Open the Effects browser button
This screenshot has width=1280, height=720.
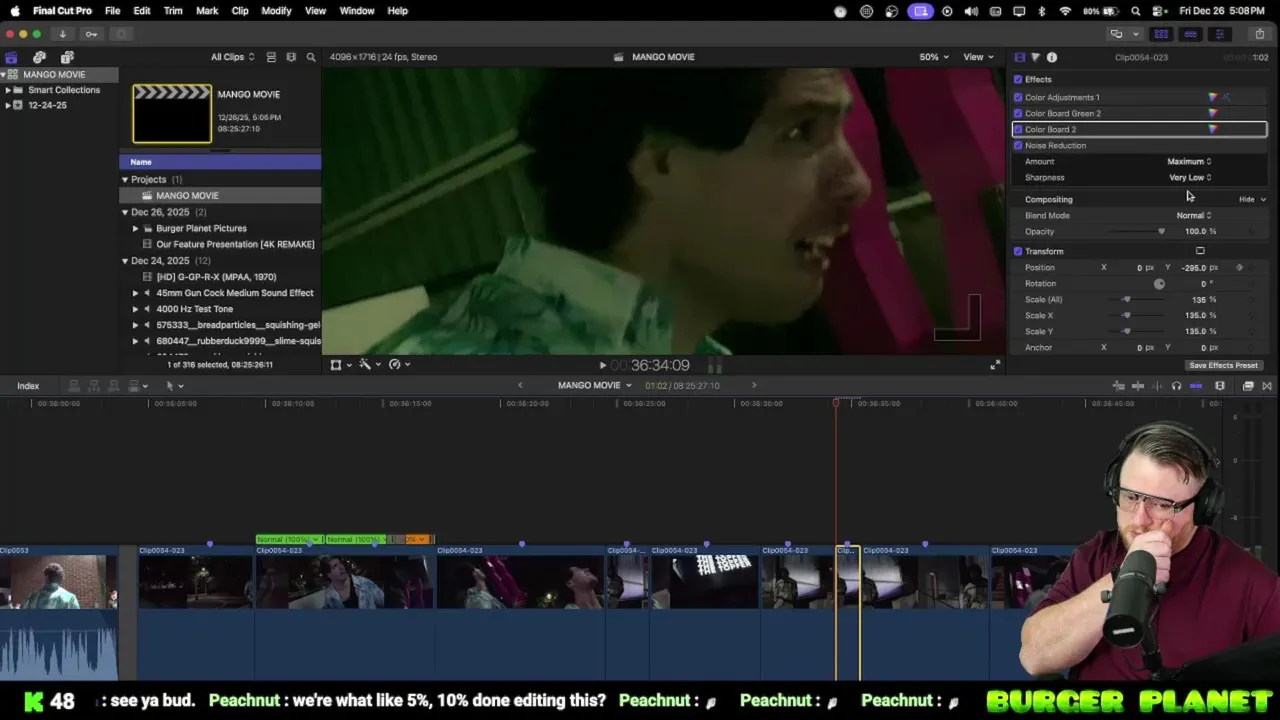pos(1248,386)
